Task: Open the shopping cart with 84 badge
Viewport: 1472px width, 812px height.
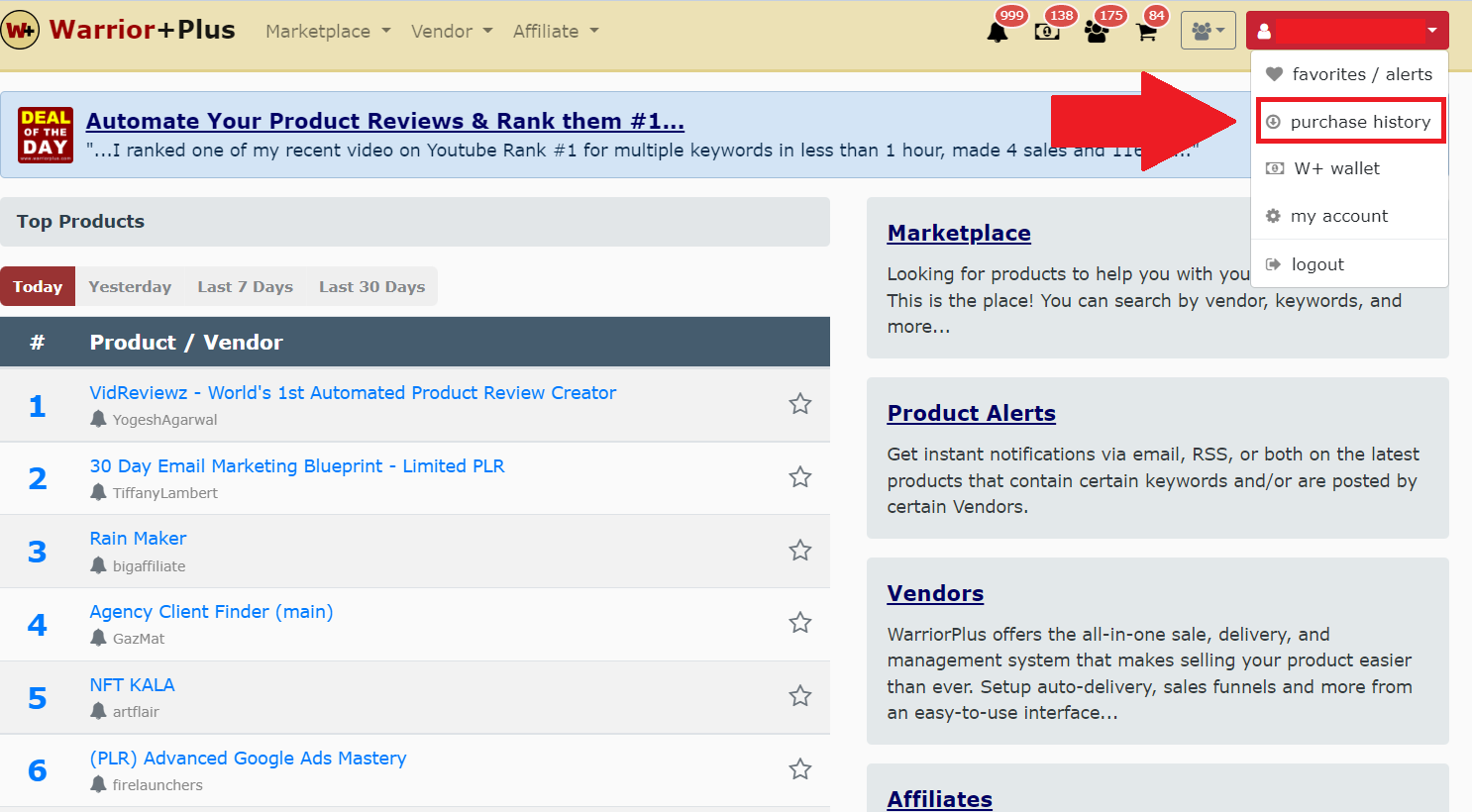Action: click(1147, 33)
